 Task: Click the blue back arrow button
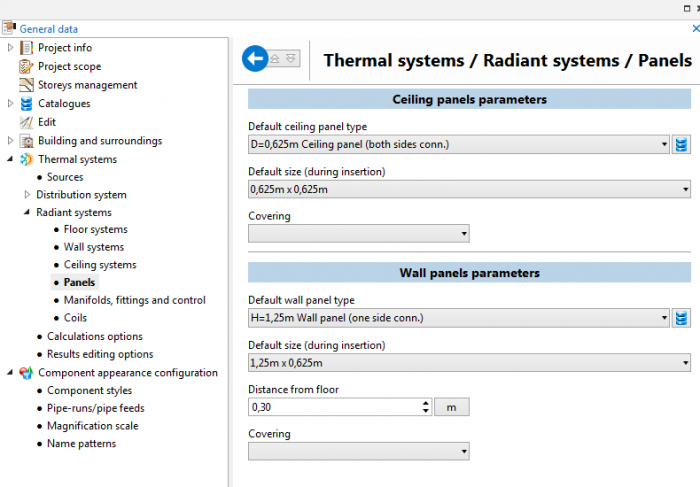(255, 59)
